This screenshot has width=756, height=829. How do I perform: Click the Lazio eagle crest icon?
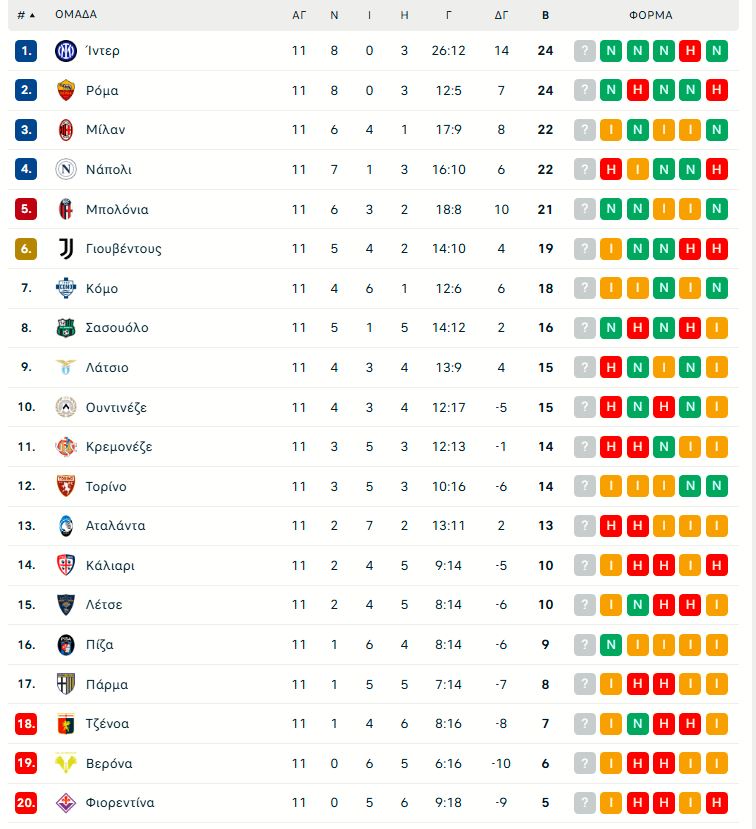66,368
